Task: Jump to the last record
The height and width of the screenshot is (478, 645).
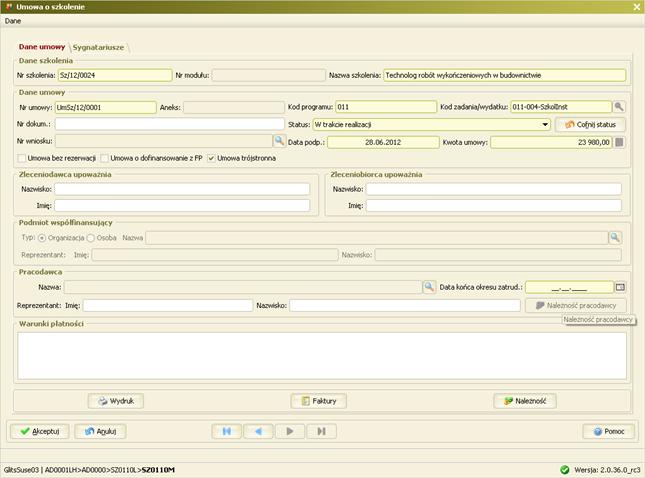Action: point(322,431)
